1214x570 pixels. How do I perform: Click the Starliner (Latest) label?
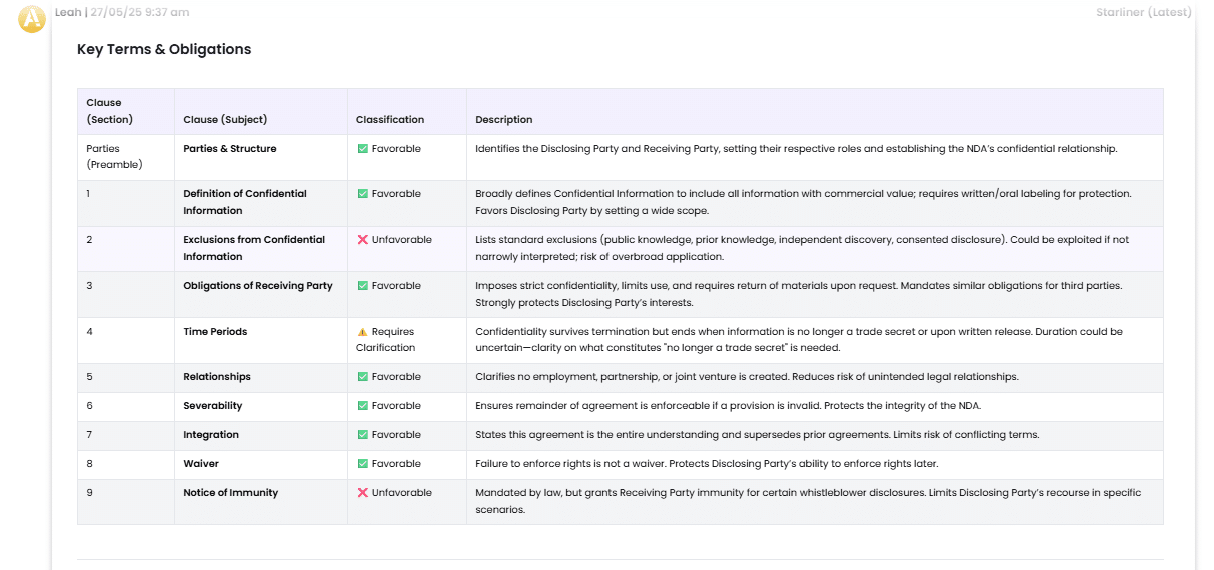[x=1143, y=12]
